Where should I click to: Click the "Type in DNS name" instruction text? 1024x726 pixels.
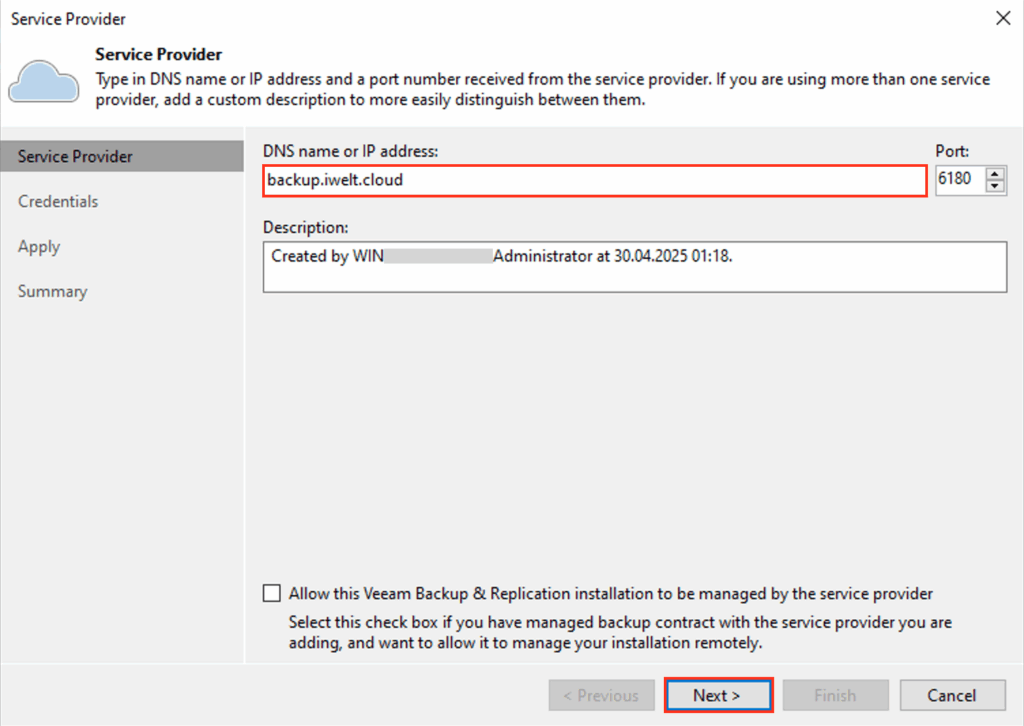coord(543,89)
